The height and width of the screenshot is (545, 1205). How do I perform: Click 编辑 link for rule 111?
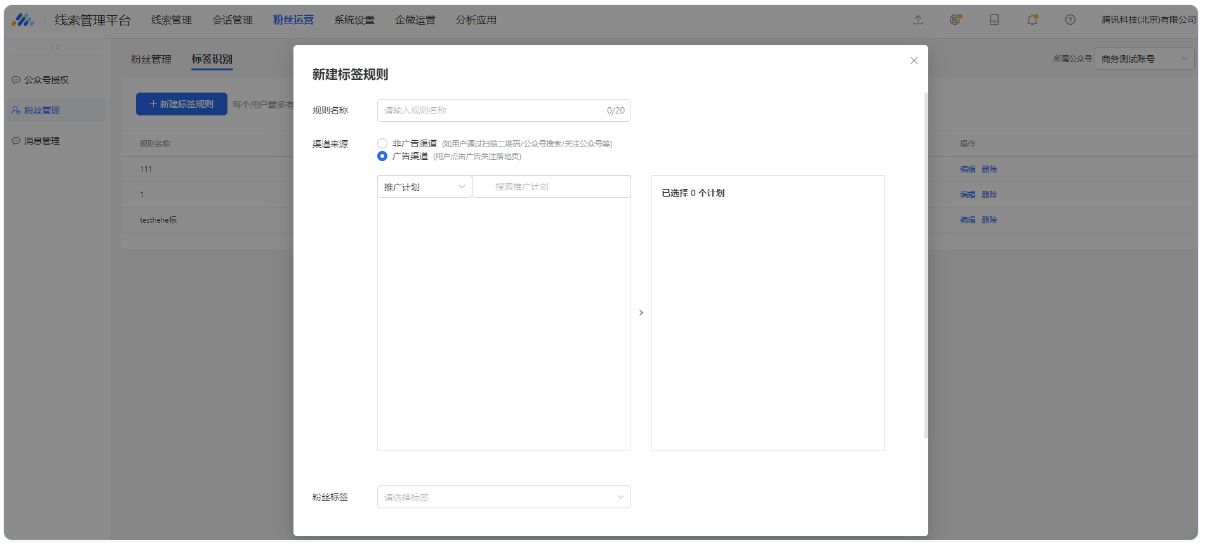(x=967, y=169)
